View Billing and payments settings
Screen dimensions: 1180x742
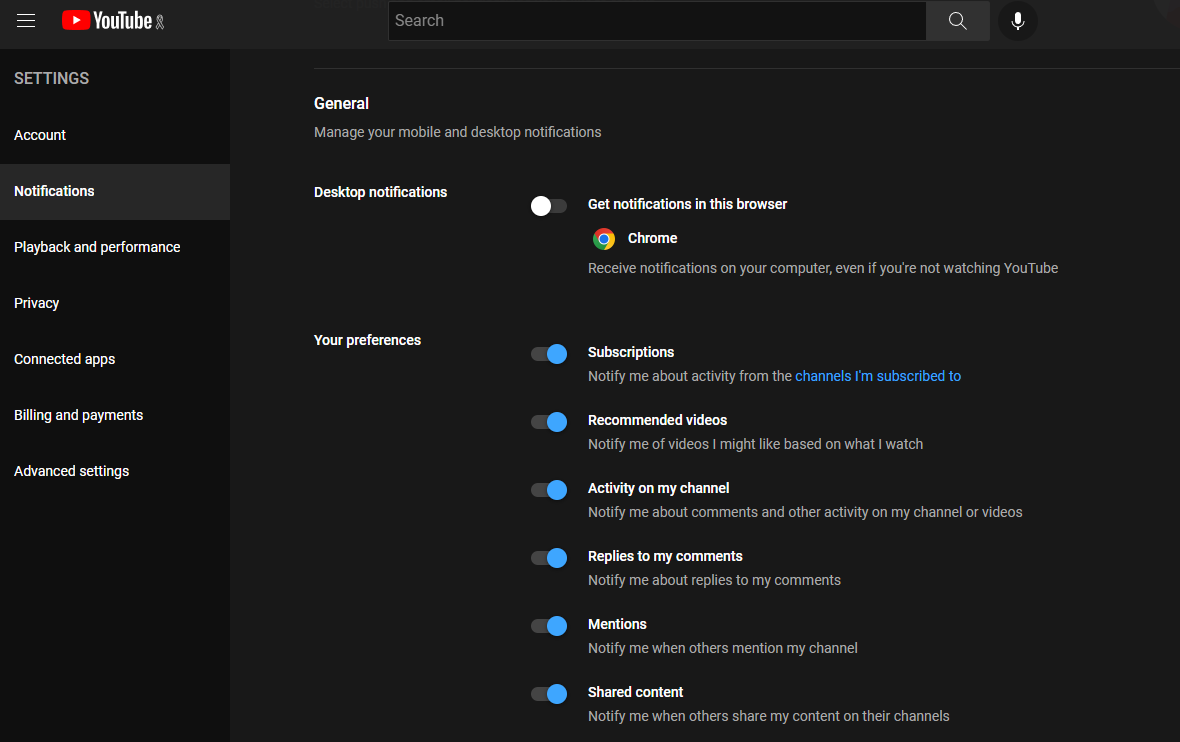coord(115,415)
